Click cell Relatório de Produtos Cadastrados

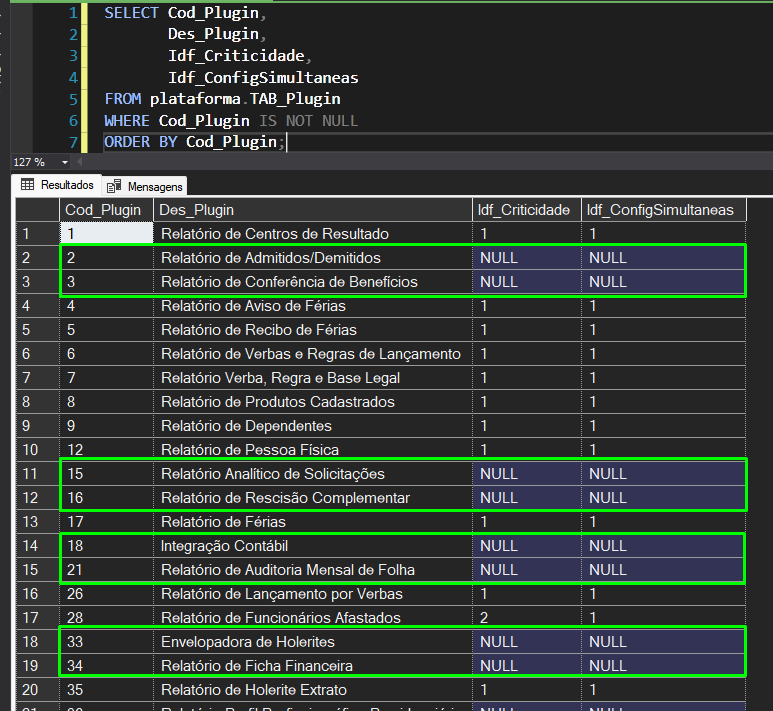point(313,402)
